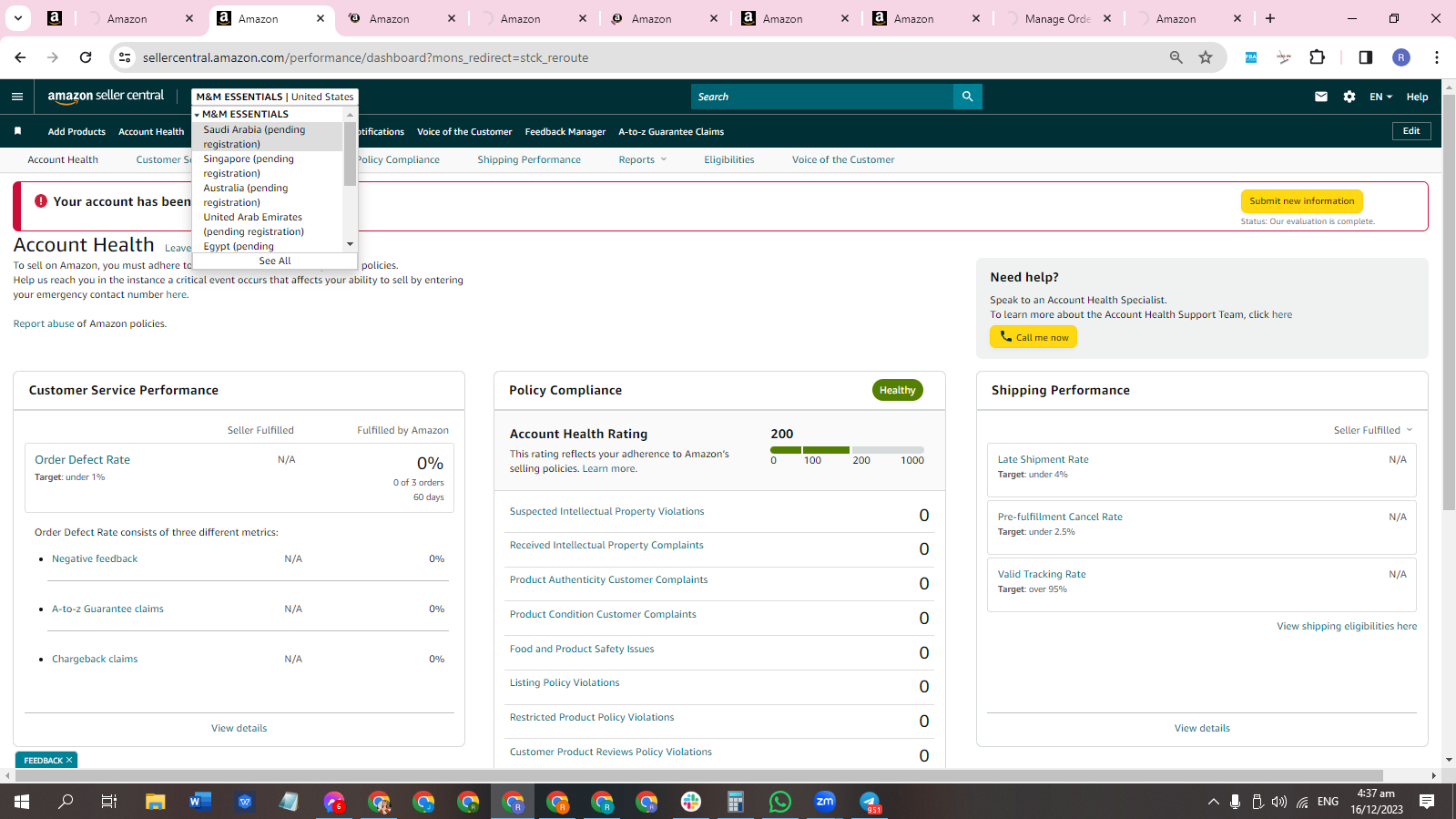Click the taskbar search magnifier
Screen dimensions: 1456x819
click(66, 802)
